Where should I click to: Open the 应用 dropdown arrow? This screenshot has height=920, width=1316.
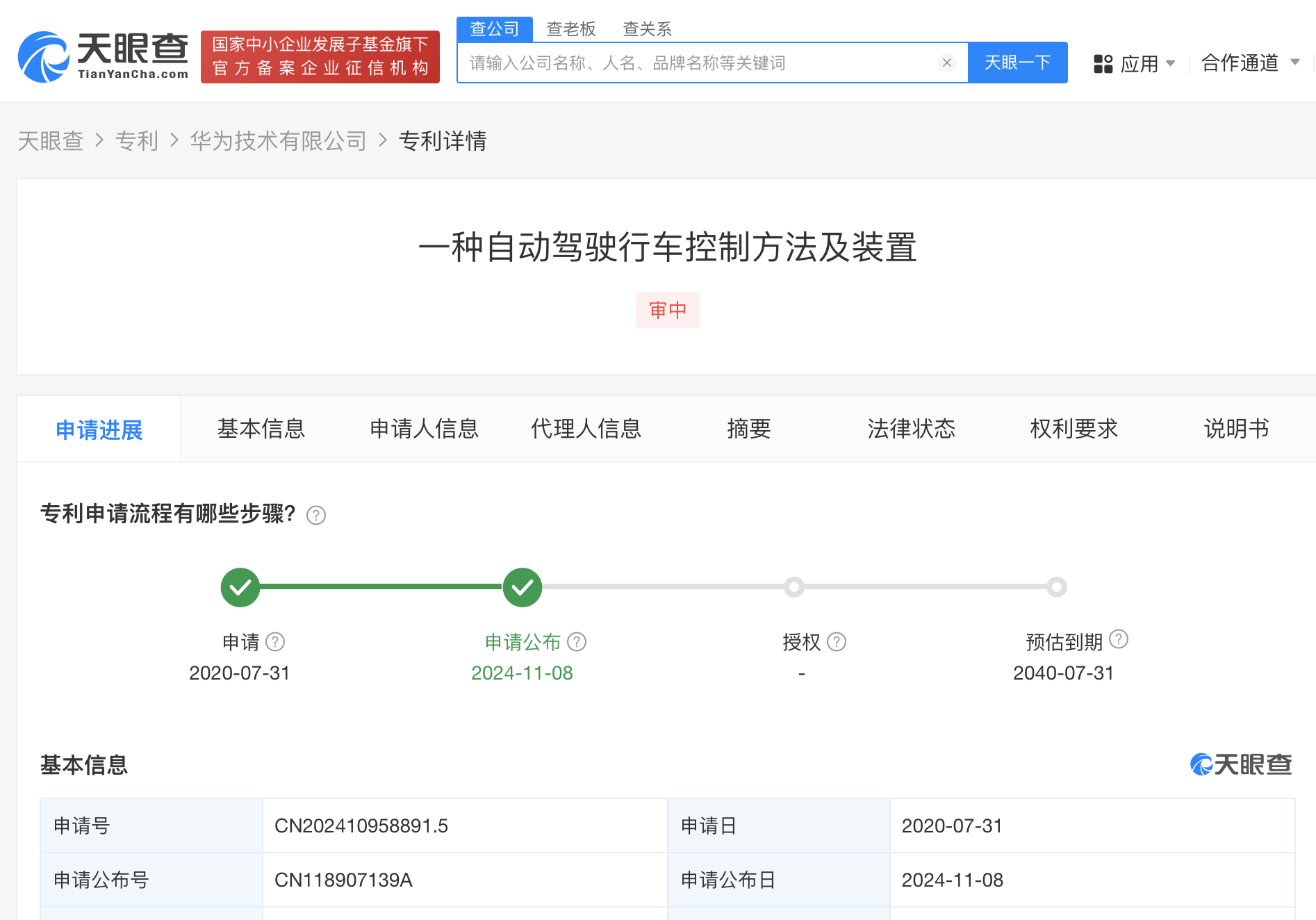[x=1170, y=63]
